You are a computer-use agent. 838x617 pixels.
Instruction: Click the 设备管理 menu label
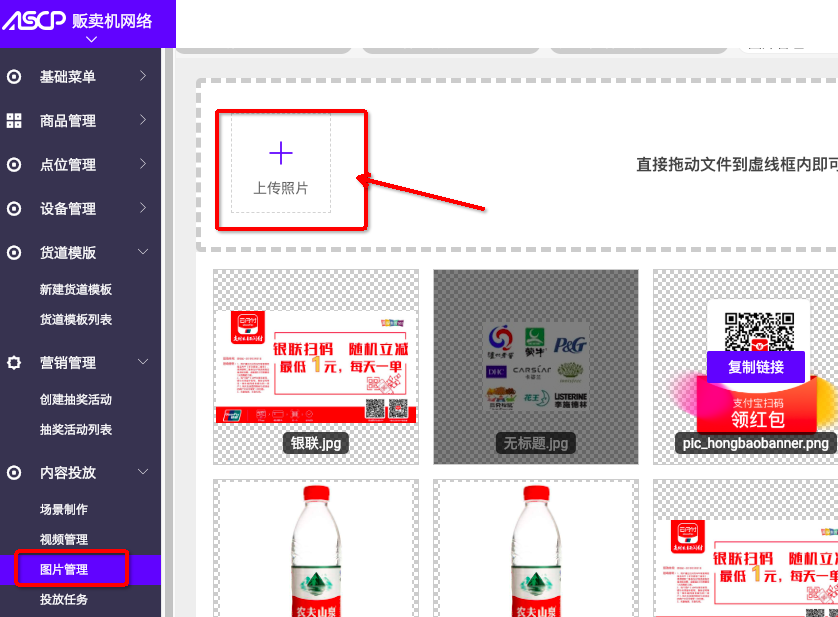click(x=68, y=209)
